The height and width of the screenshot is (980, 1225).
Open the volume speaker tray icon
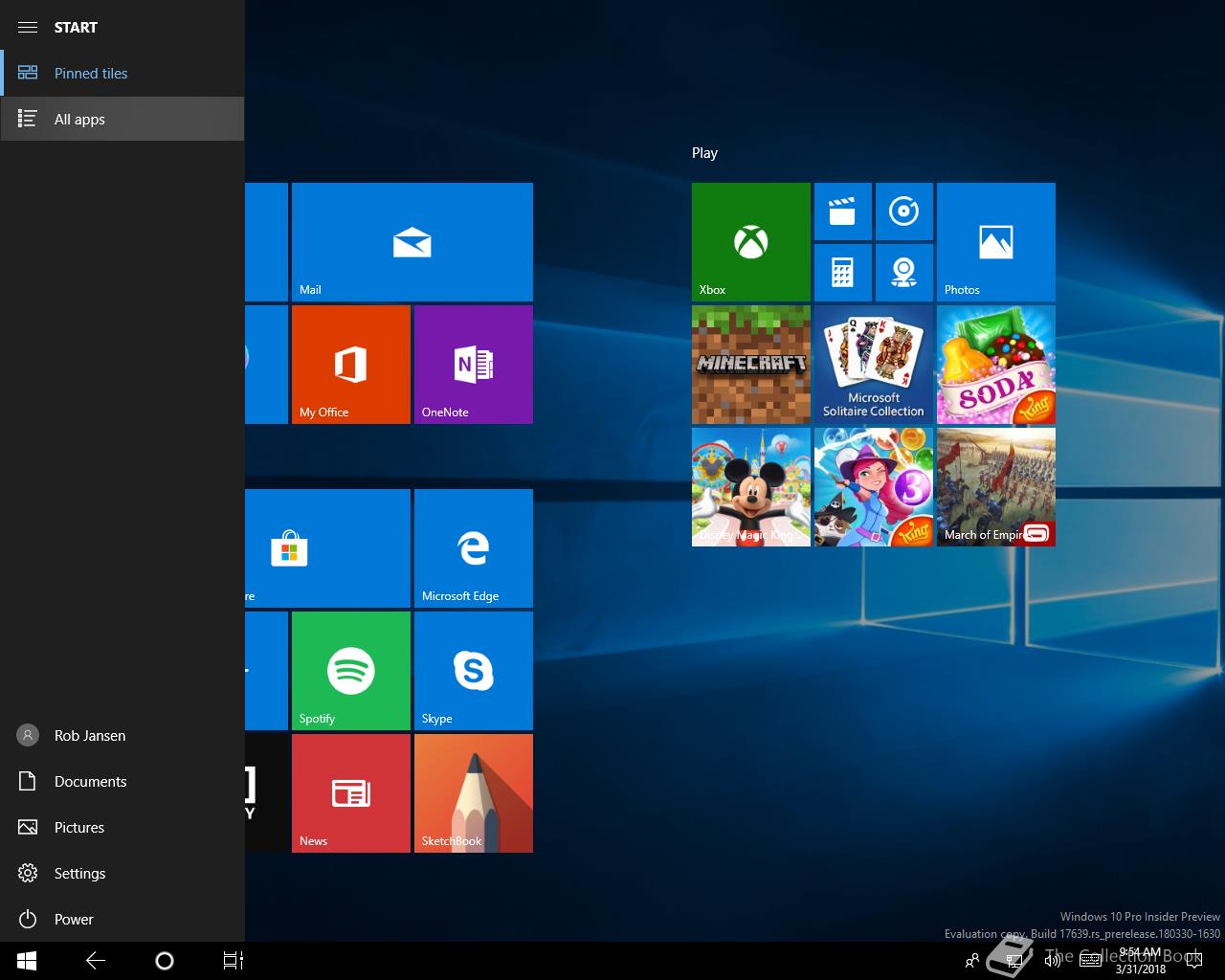tap(1053, 961)
